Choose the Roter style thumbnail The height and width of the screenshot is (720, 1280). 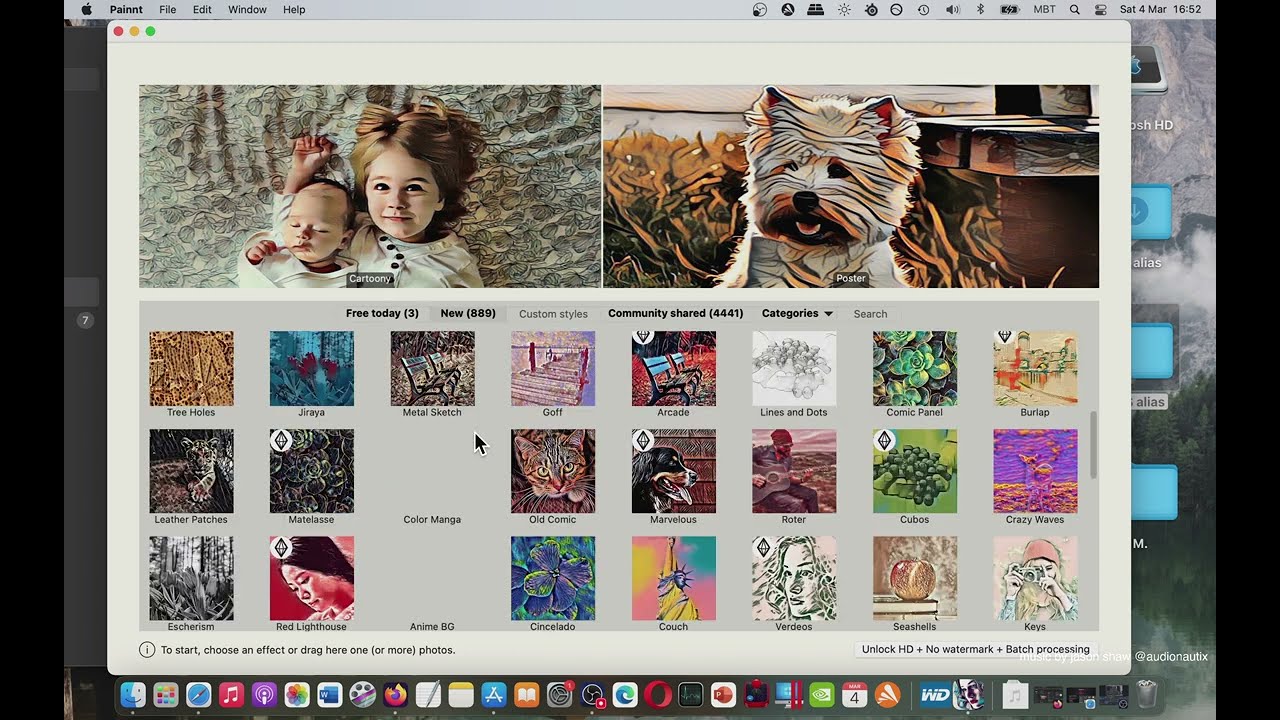(x=794, y=471)
